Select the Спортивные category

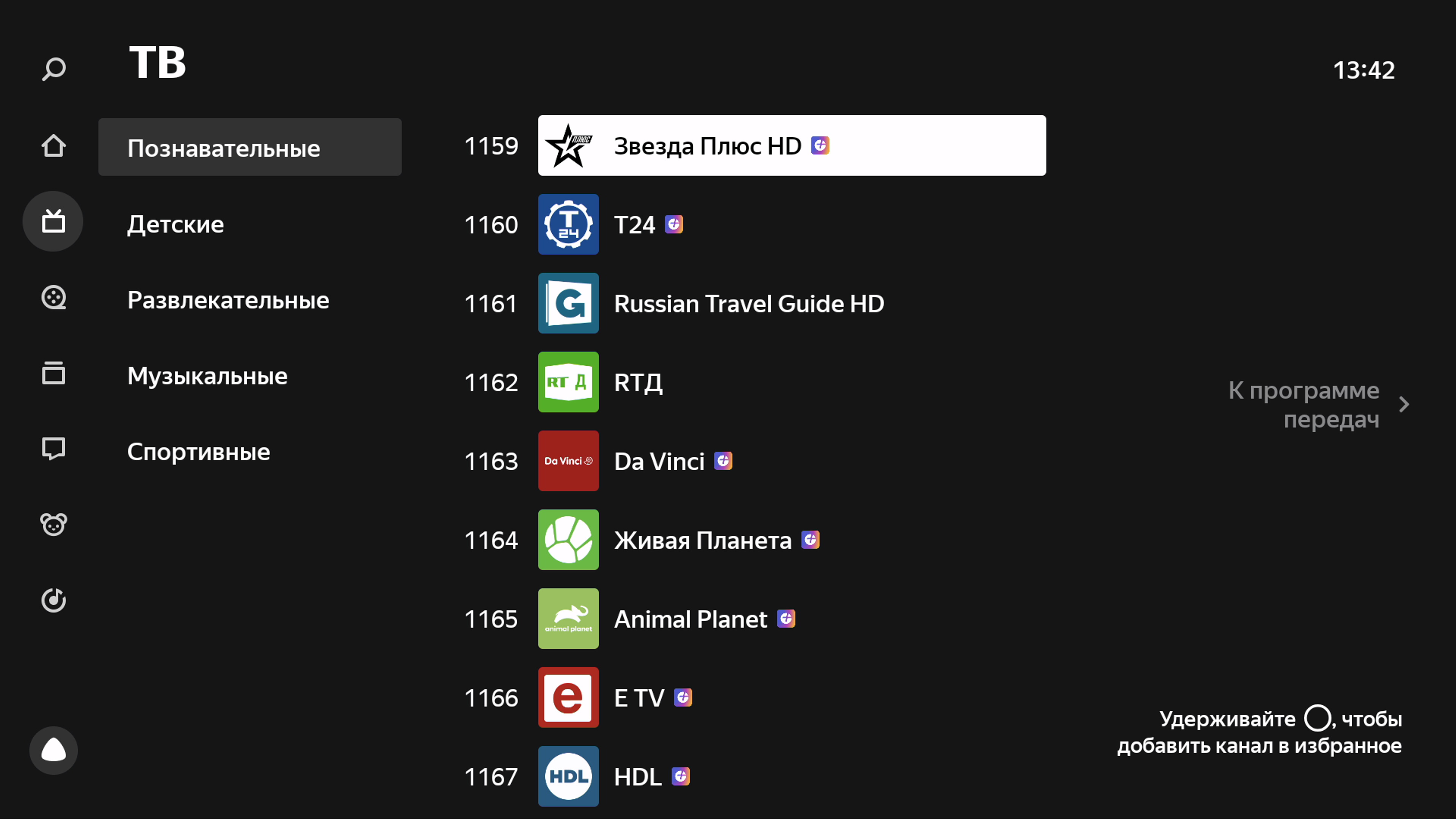[198, 452]
